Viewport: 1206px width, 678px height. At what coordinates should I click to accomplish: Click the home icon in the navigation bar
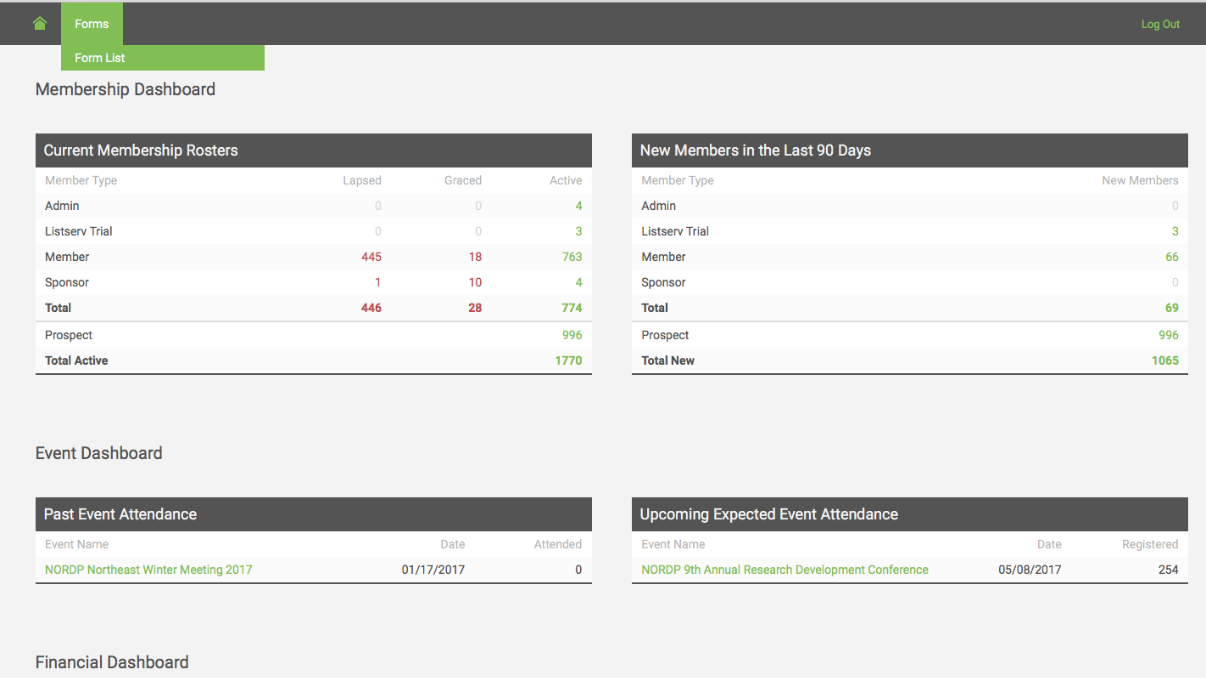[40, 23]
